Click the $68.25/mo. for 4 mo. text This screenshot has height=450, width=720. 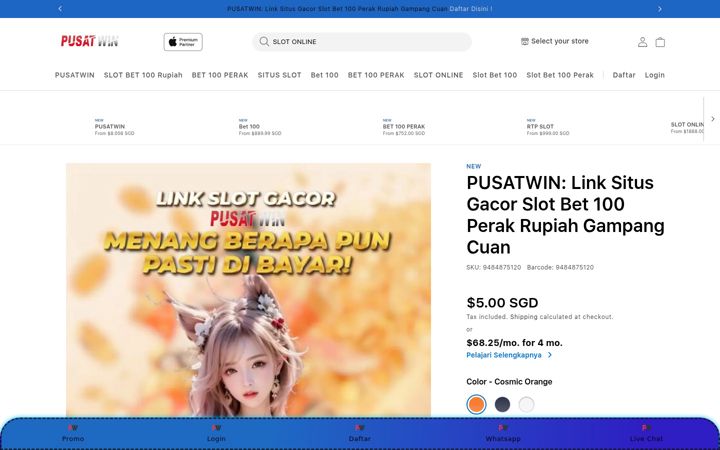[514, 343]
